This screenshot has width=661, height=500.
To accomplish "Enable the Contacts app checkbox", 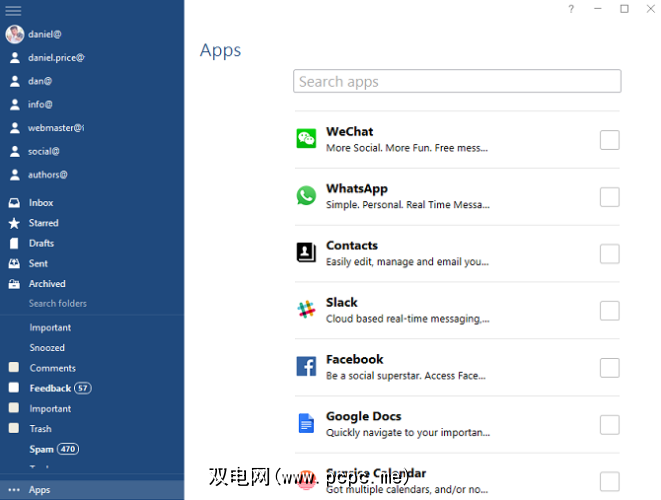I will [609, 254].
